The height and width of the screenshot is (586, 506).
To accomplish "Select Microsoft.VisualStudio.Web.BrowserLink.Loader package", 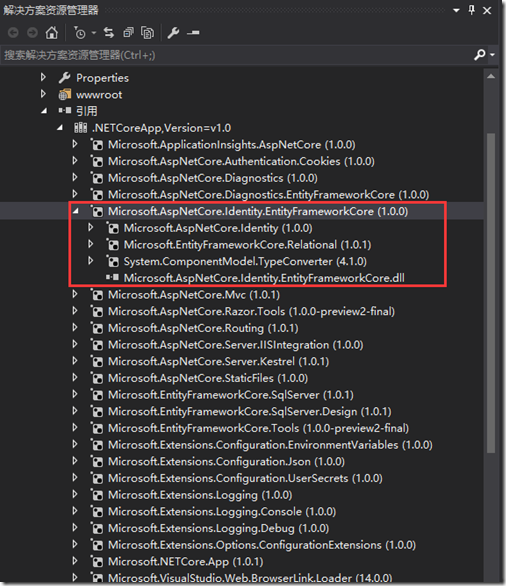I will 250,578.
